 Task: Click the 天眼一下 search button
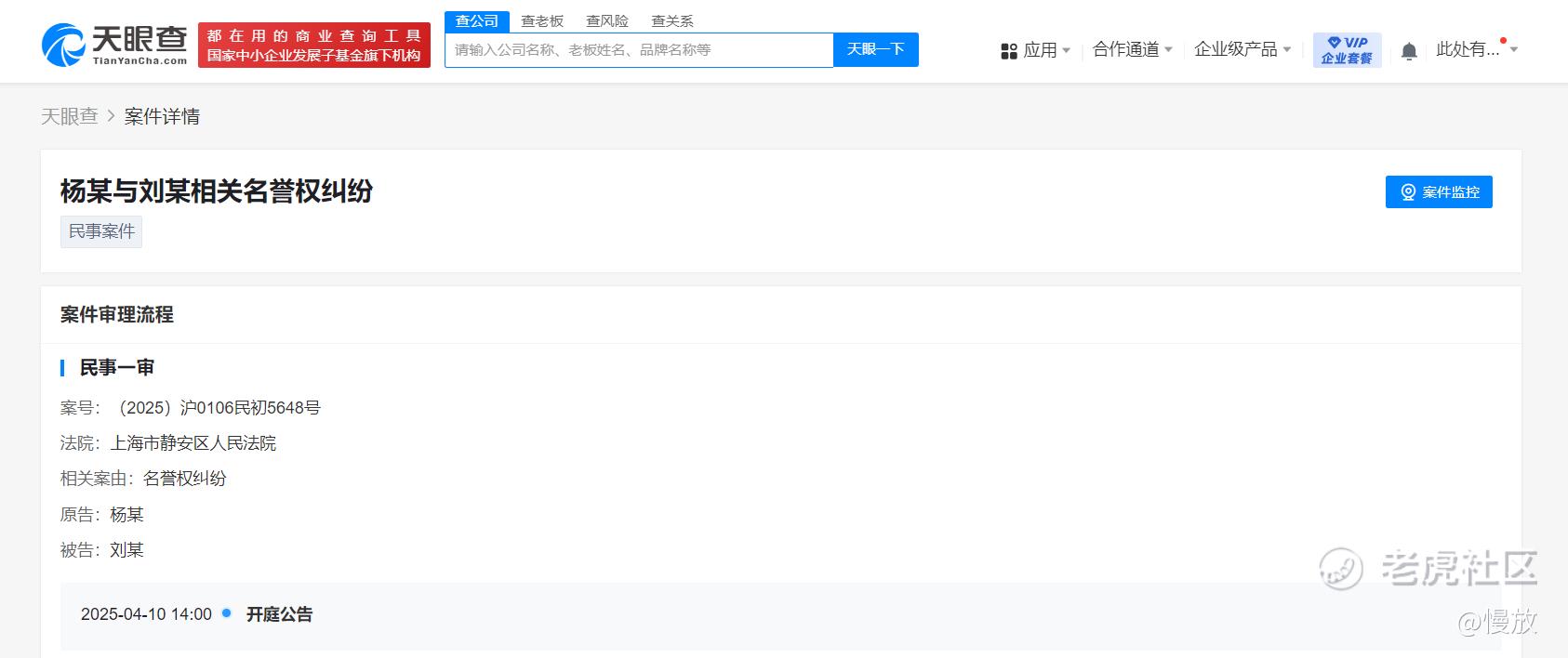[x=876, y=50]
